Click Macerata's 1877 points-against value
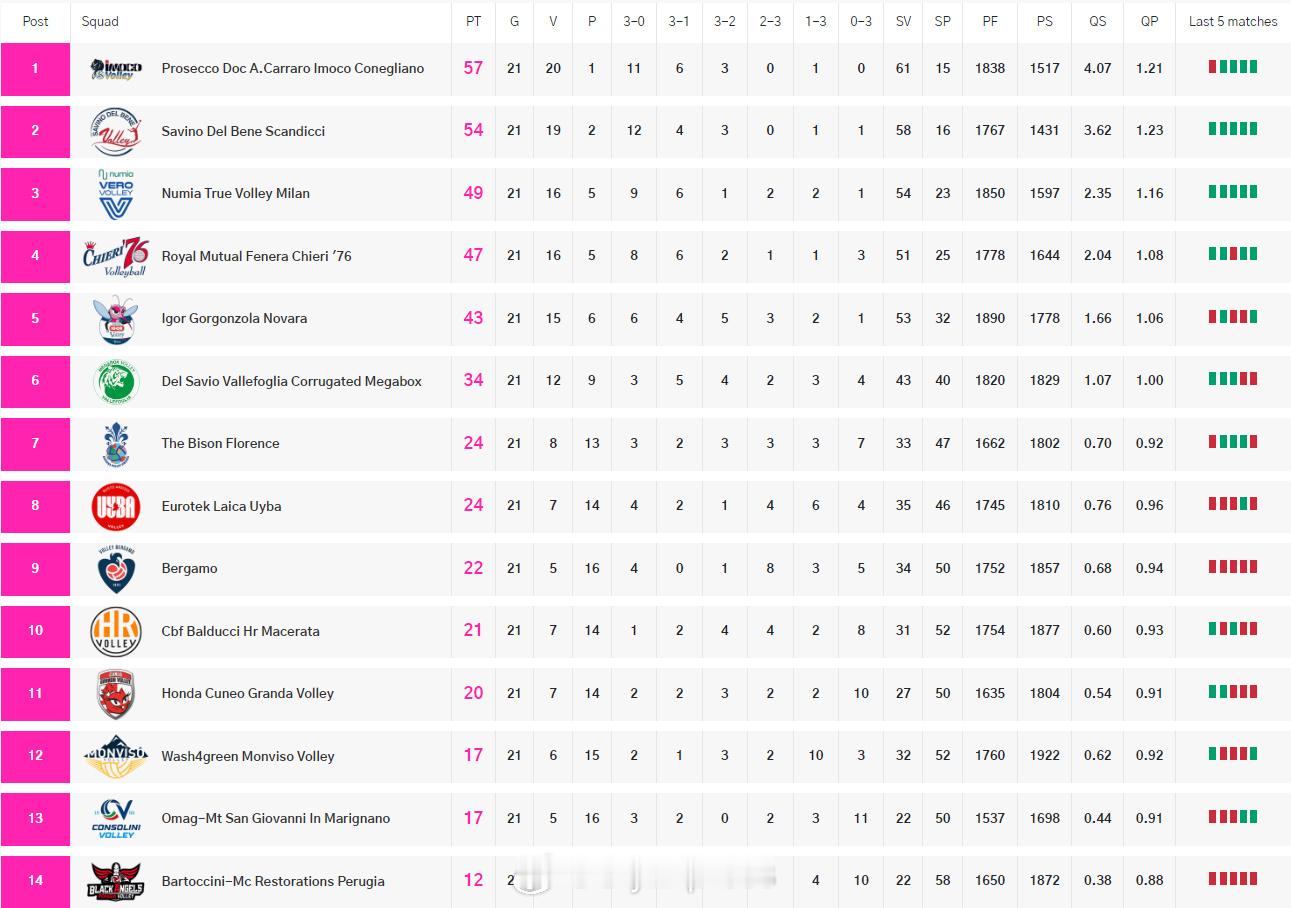1291x908 pixels. click(x=1045, y=631)
